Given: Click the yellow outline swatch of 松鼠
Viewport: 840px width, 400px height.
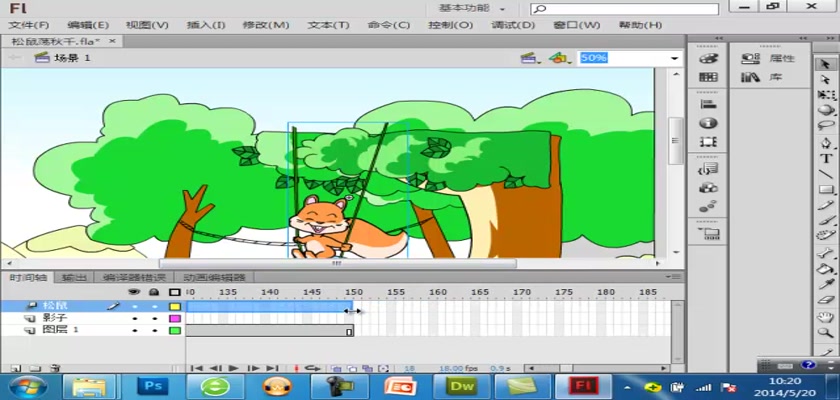Looking at the screenshot, I should [x=175, y=306].
